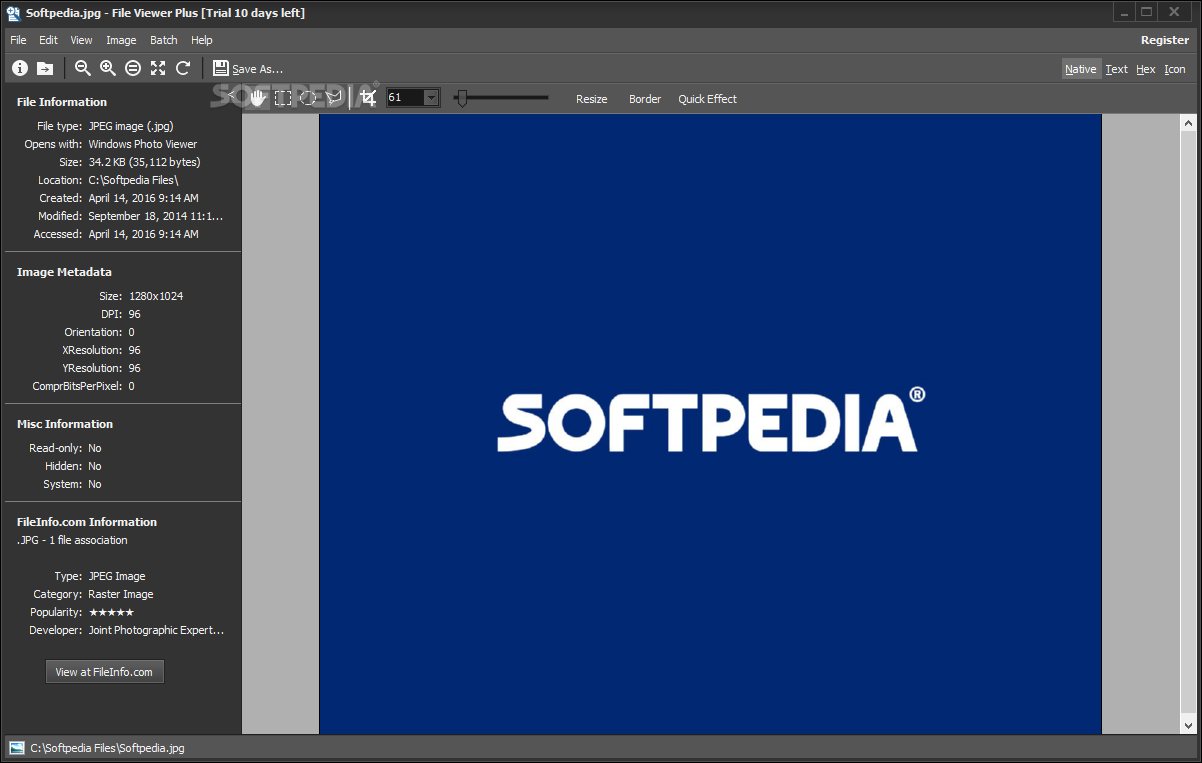The width and height of the screenshot is (1202, 763).
Task: Click the Read-only No value
Action: tap(95, 448)
